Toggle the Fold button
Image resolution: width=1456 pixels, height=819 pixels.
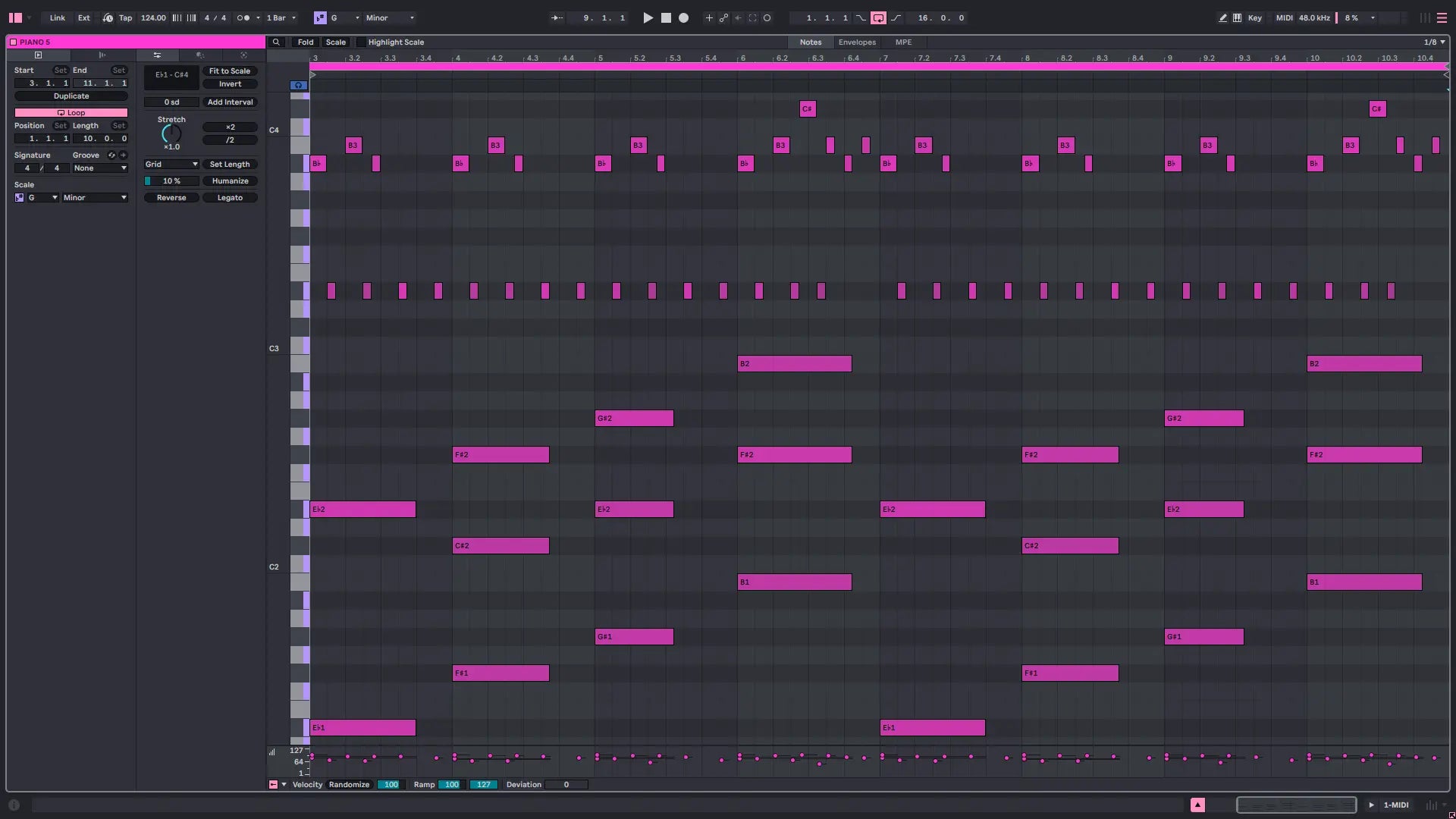(x=306, y=42)
